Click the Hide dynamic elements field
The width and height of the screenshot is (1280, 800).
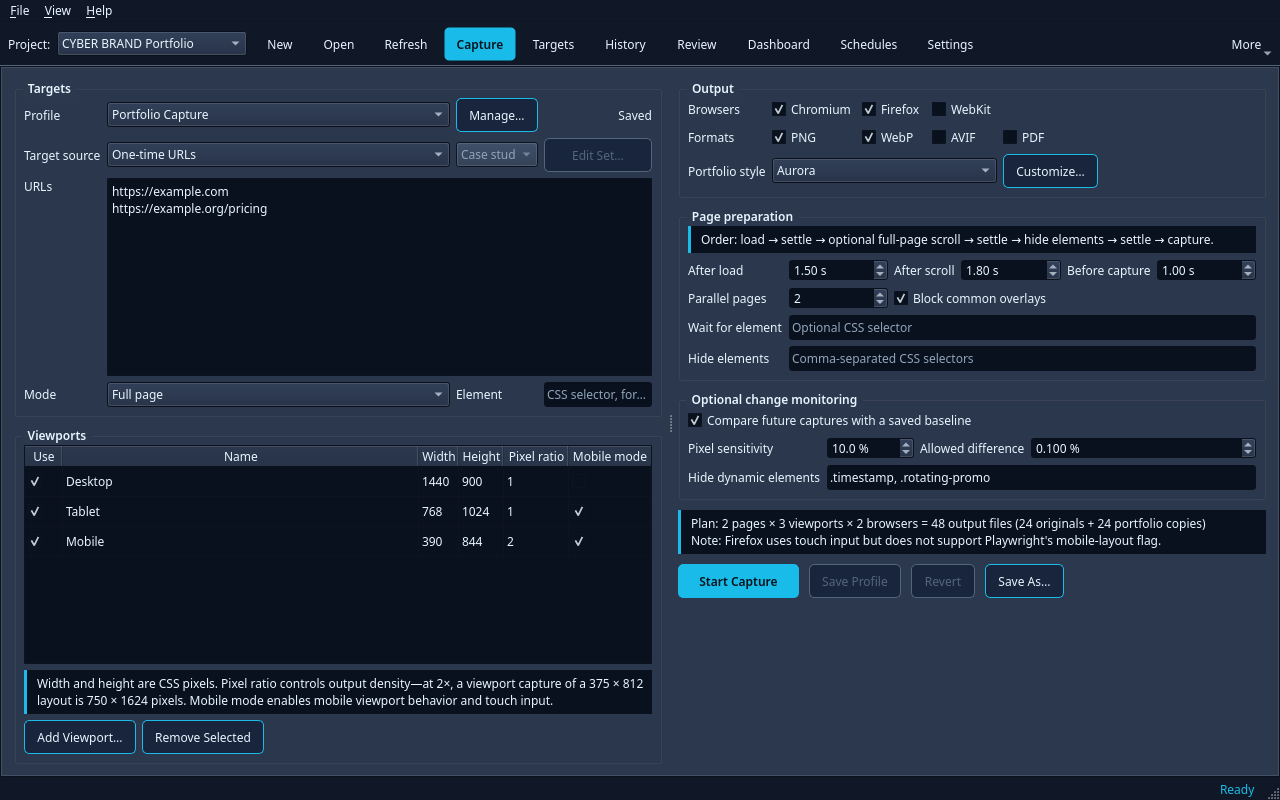[x=1041, y=478]
